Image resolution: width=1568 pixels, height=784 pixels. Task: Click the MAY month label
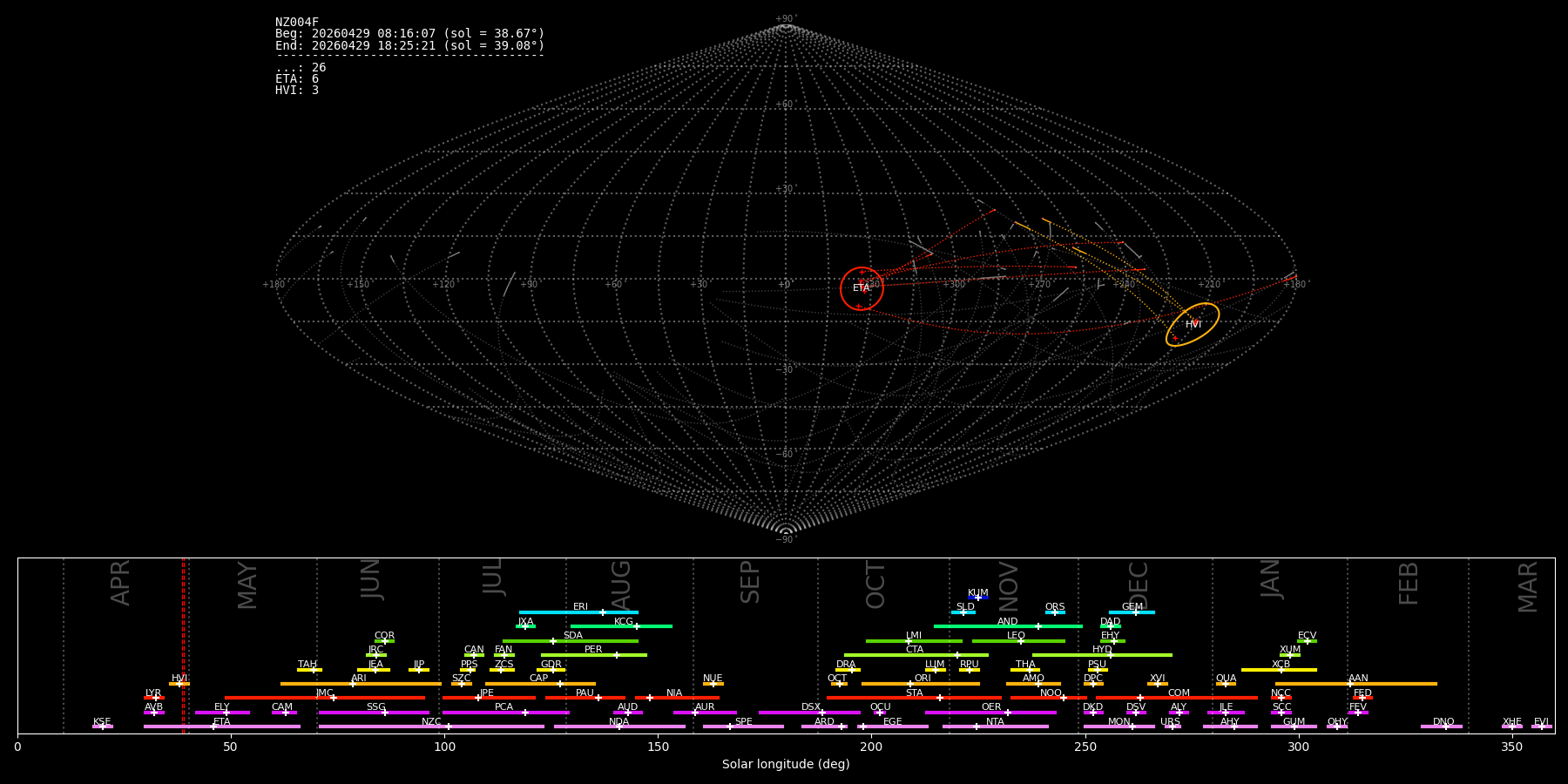(247, 585)
